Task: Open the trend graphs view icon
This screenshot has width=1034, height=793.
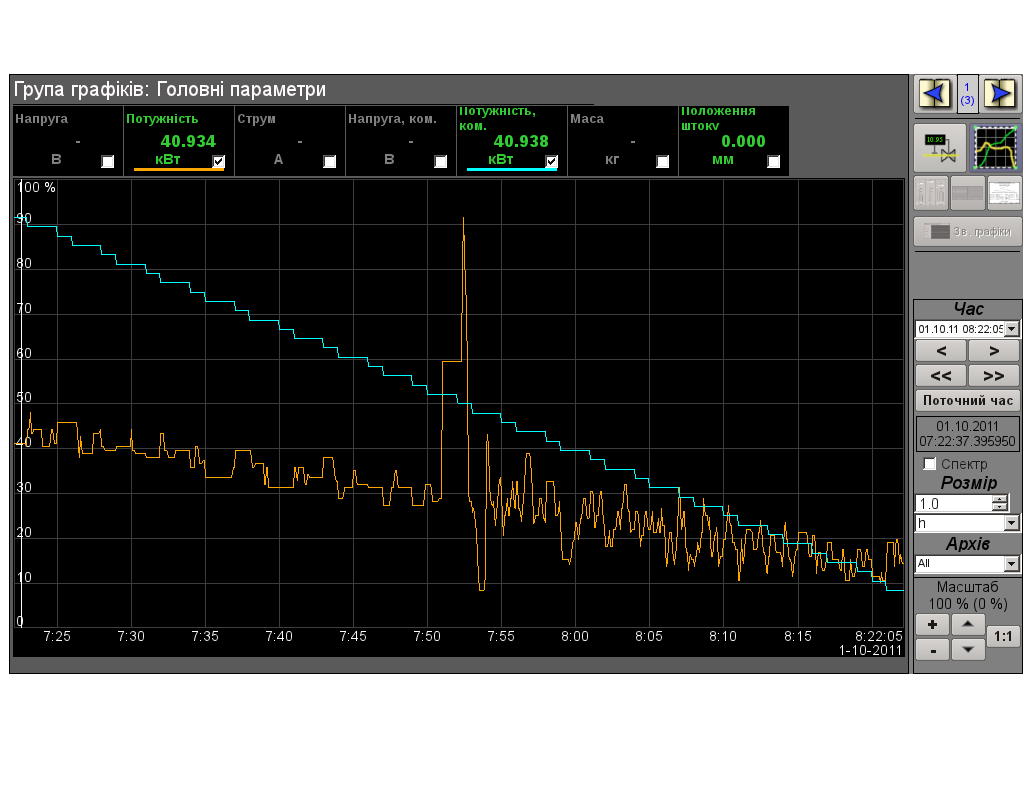Action: [x=997, y=148]
